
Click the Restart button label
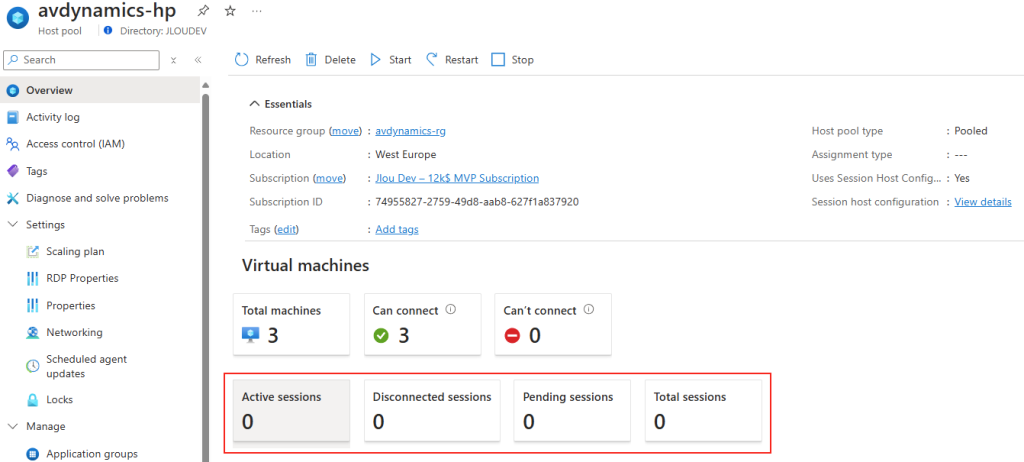tap(462, 60)
